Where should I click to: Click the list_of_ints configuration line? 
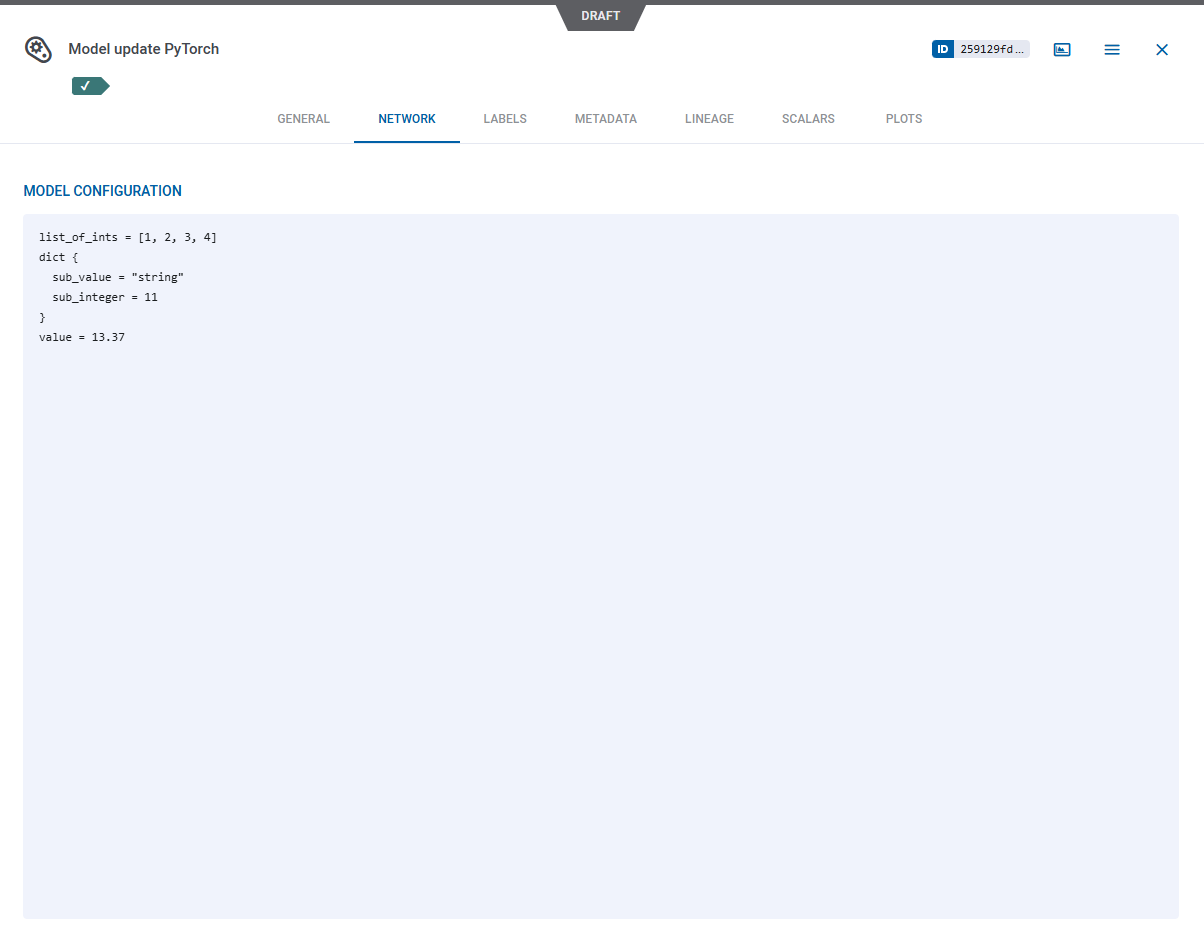pos(127,237)
